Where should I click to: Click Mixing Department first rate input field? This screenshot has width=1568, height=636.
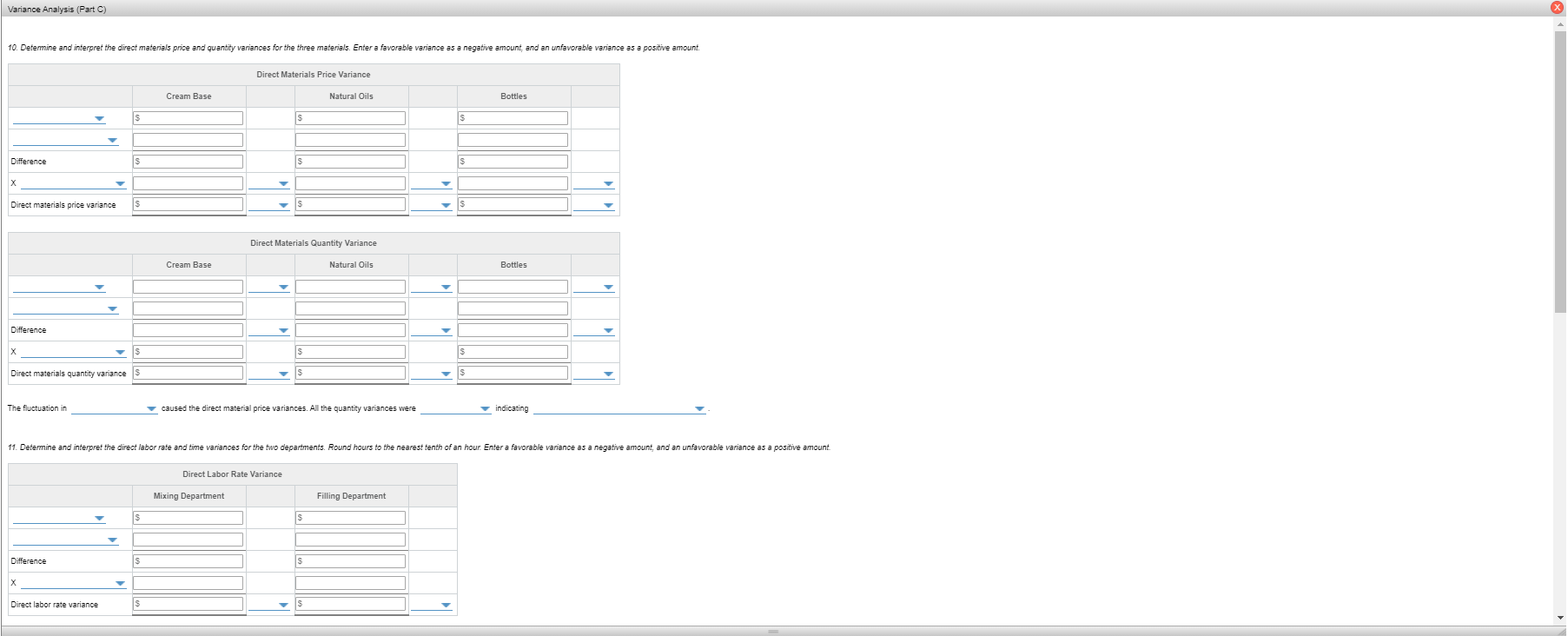coord(188,518)
